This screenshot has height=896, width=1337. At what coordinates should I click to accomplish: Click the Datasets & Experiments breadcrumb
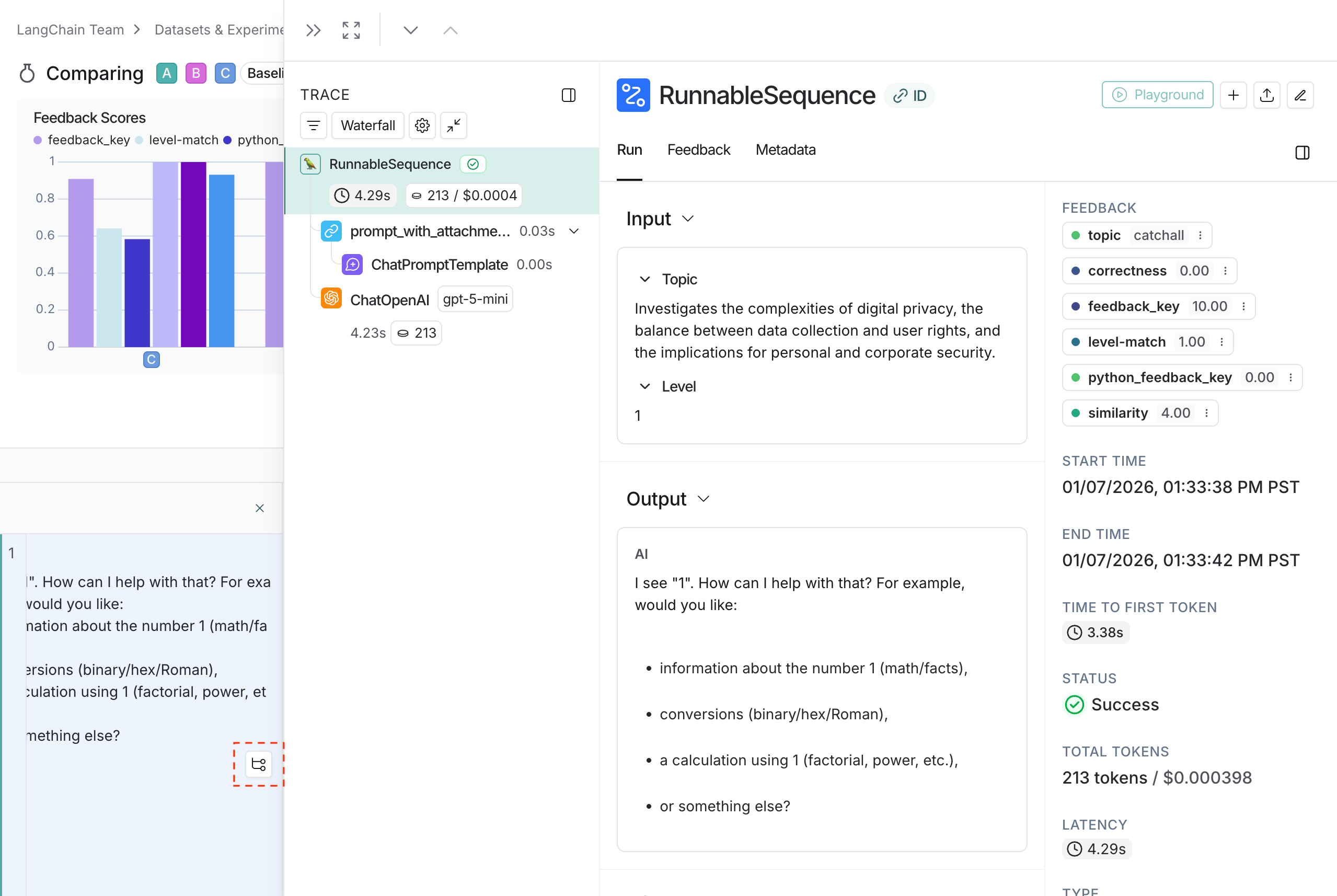(x=220, y=30)
